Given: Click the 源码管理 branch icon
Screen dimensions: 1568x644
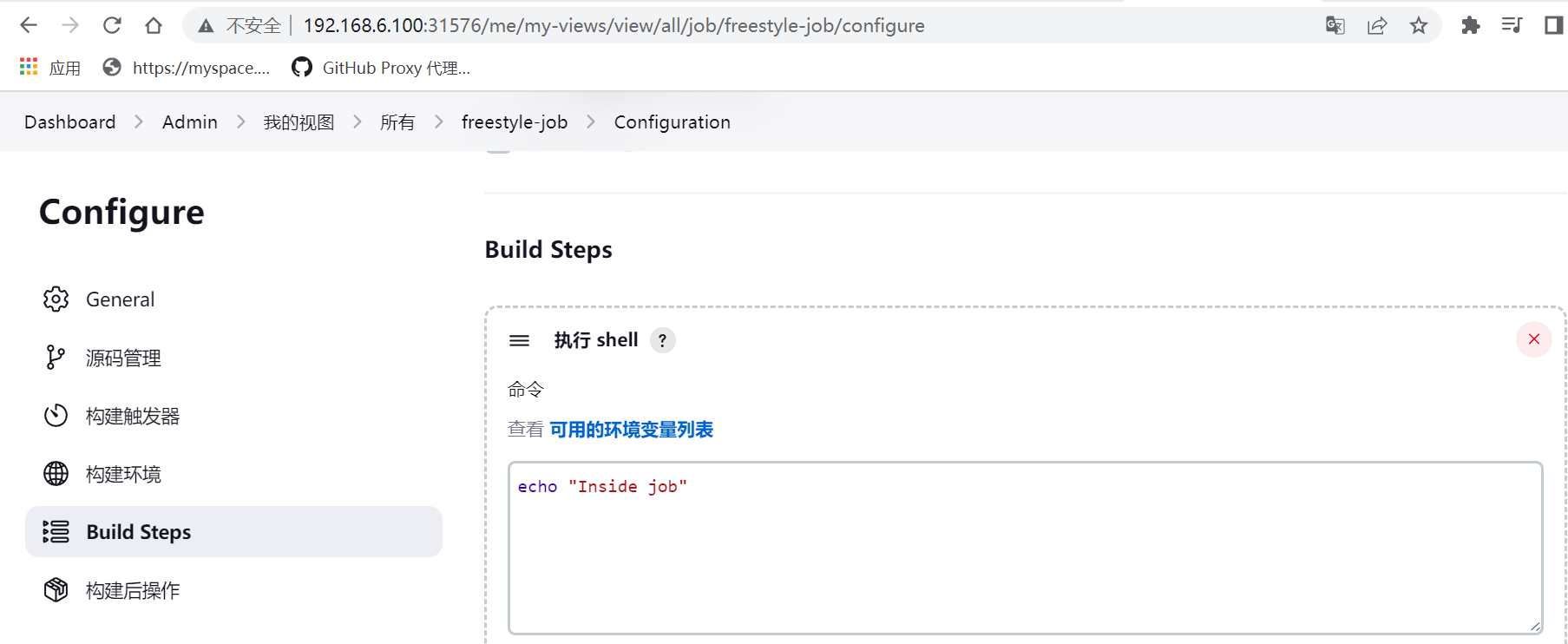Looking at the screenshot, I should click(56, 358).
